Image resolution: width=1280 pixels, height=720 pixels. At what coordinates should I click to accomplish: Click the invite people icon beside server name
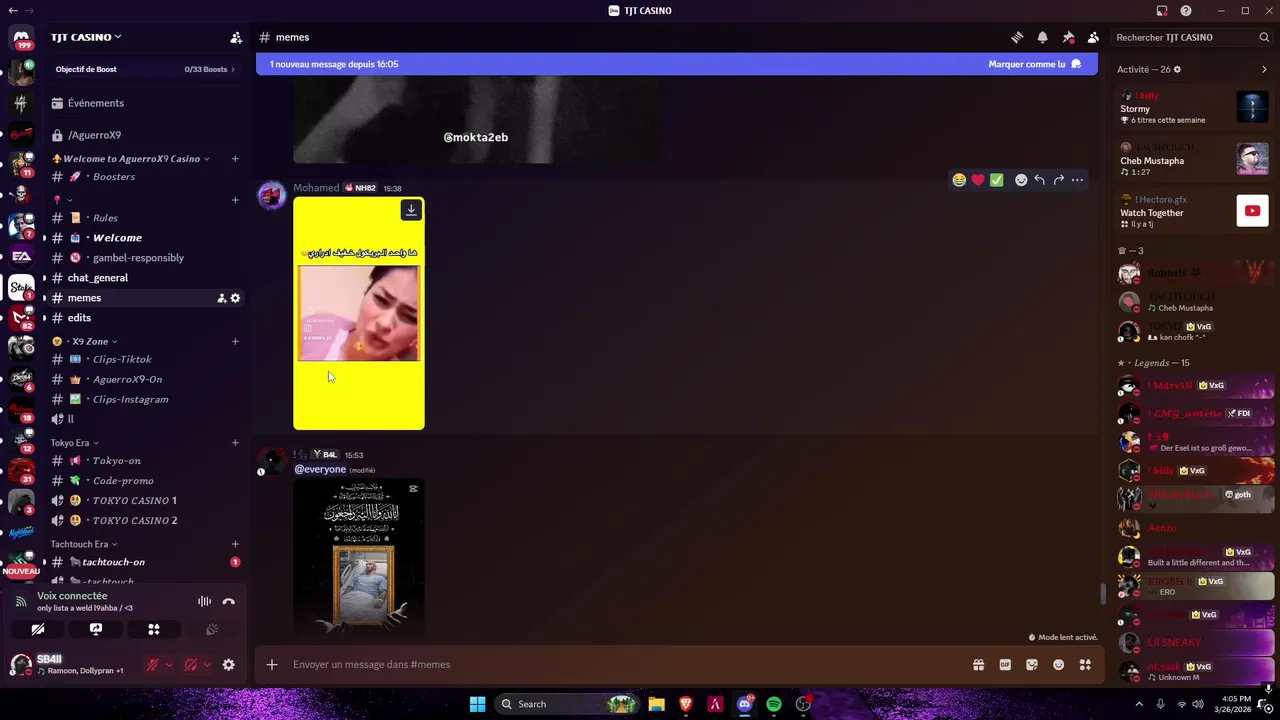(x=236, y=37)
